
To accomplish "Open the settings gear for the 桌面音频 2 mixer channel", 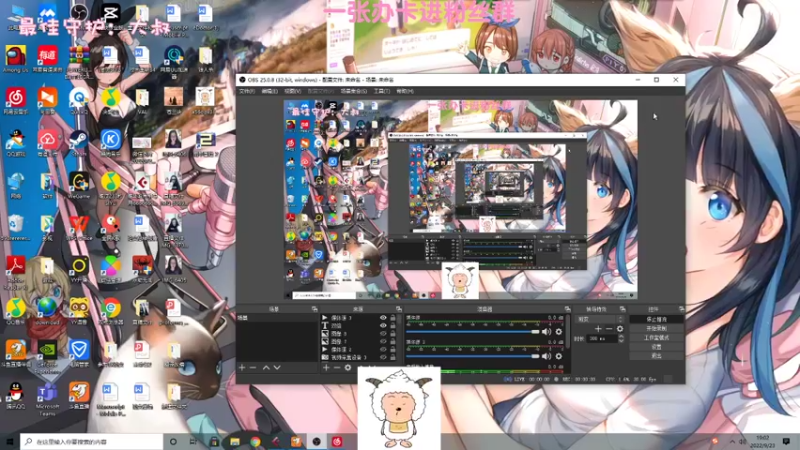I will pyautogui.click(x=559, y=356).
